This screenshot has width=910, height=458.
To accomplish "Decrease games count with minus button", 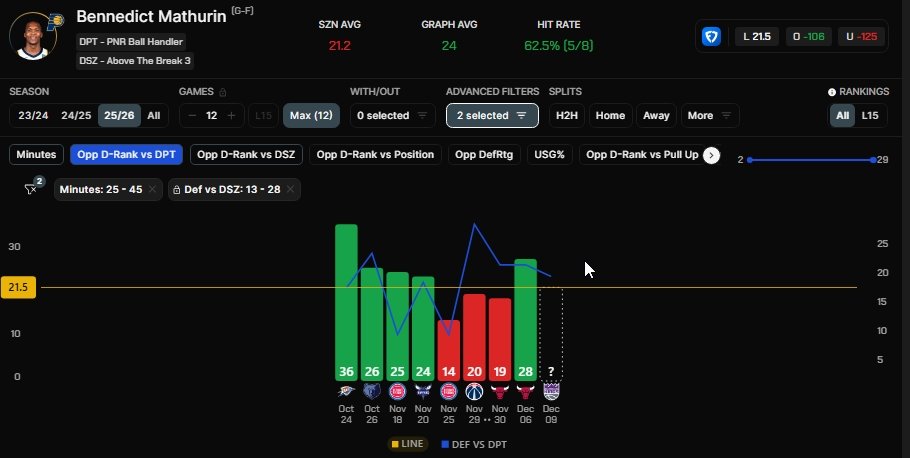I will [192, 116].
